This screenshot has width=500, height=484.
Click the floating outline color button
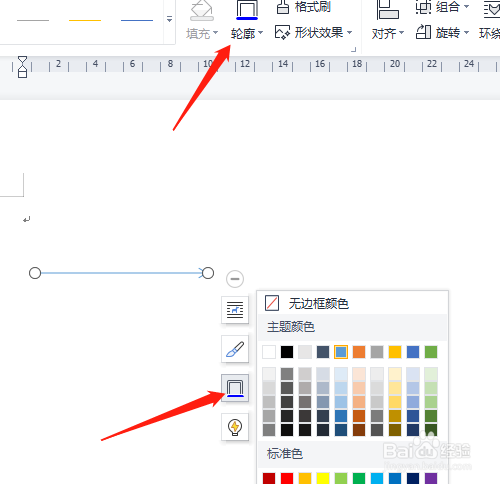point(235,388)
